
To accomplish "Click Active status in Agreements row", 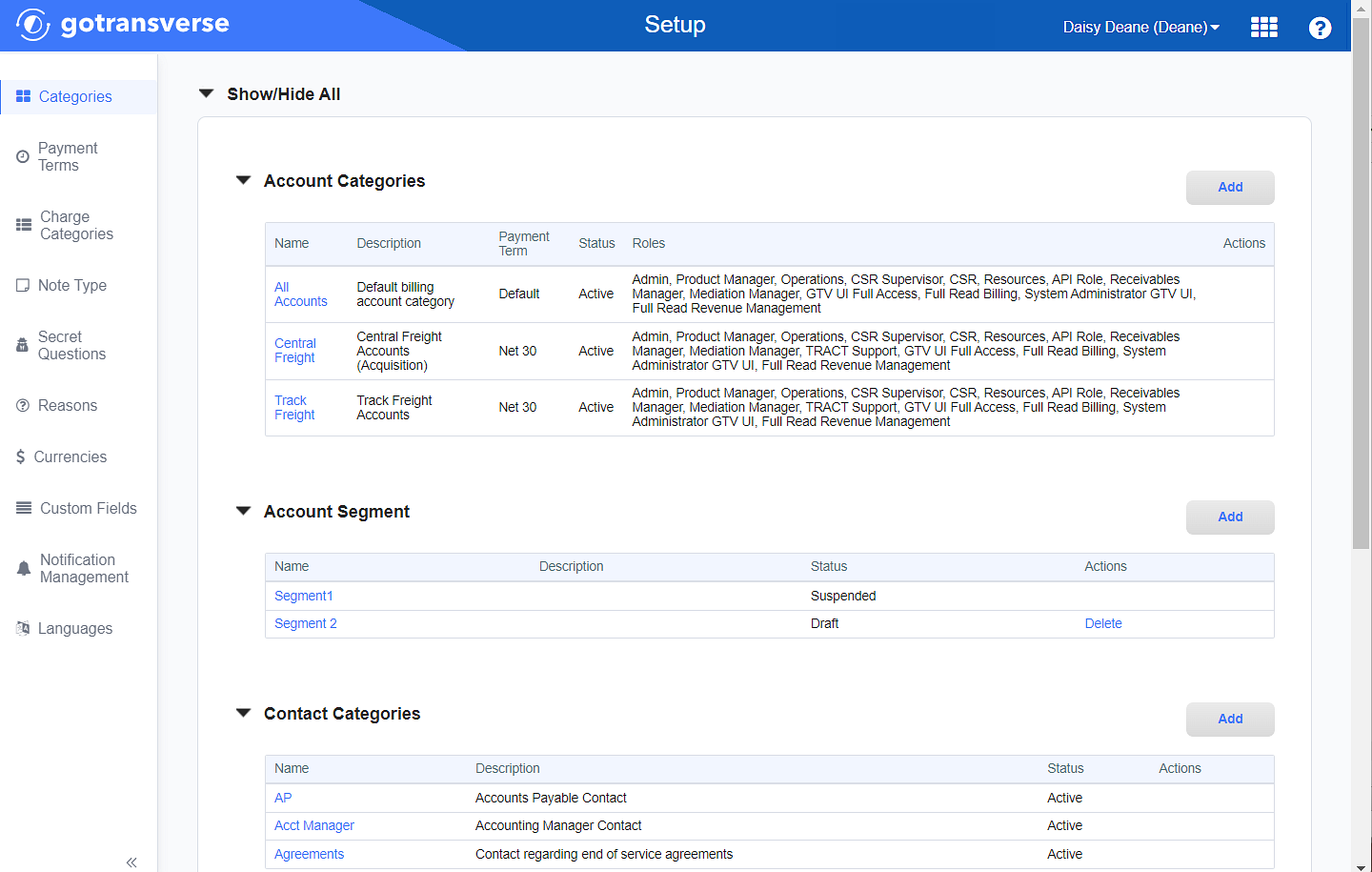I will click(x=1065, y=854).
